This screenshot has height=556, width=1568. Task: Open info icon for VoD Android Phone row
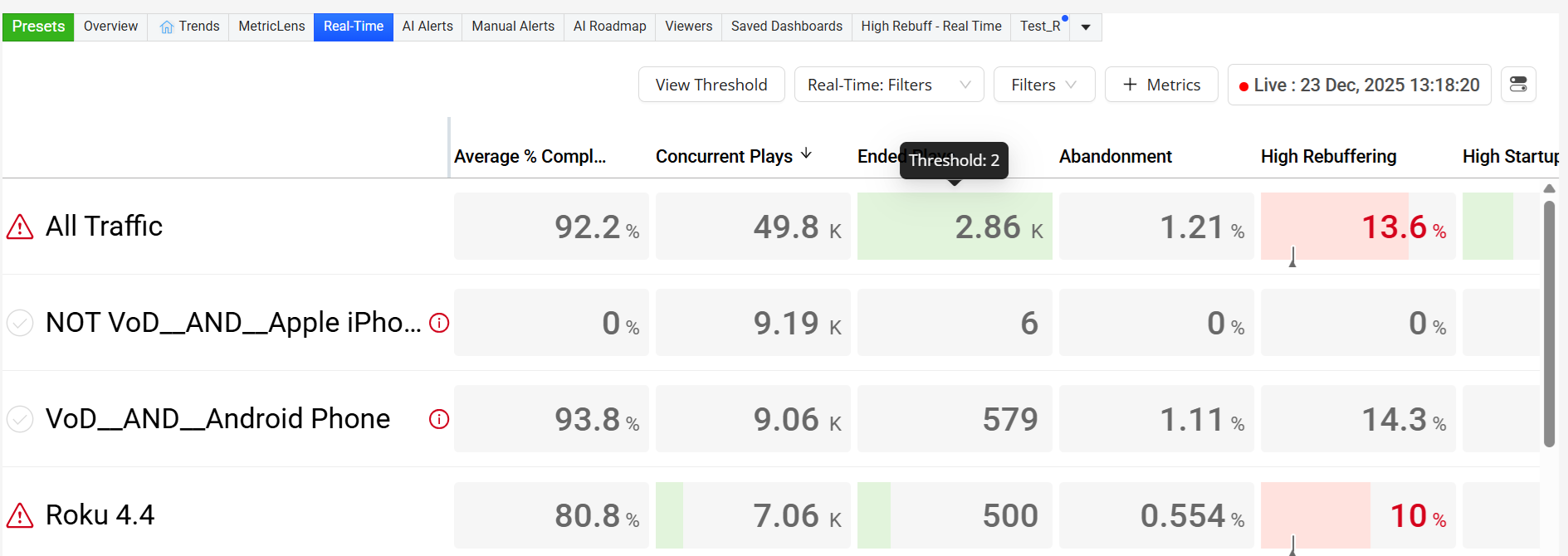pyautogui.click(x=439, y=419)
